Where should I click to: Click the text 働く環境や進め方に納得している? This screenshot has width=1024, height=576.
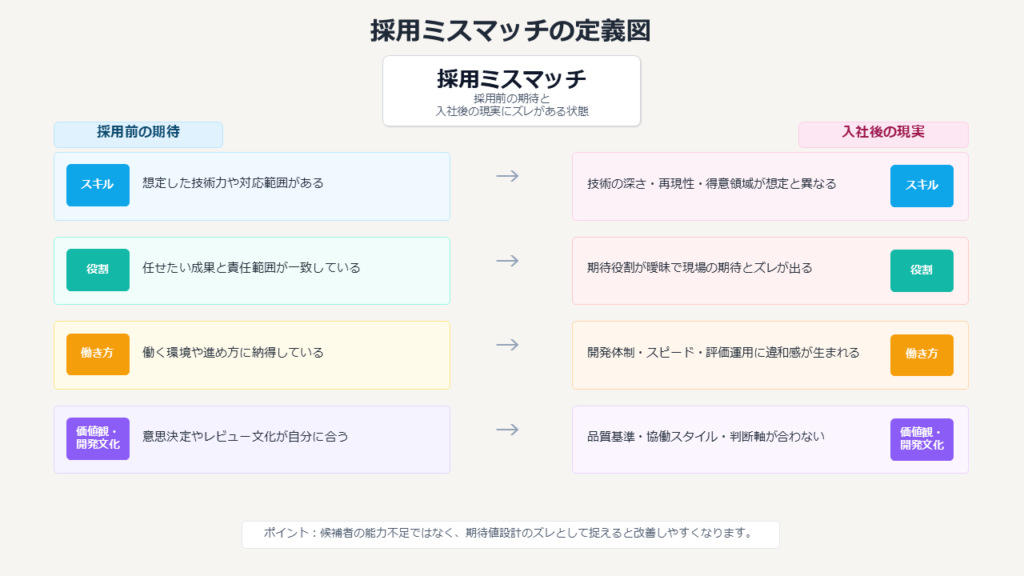pos(233,353)
